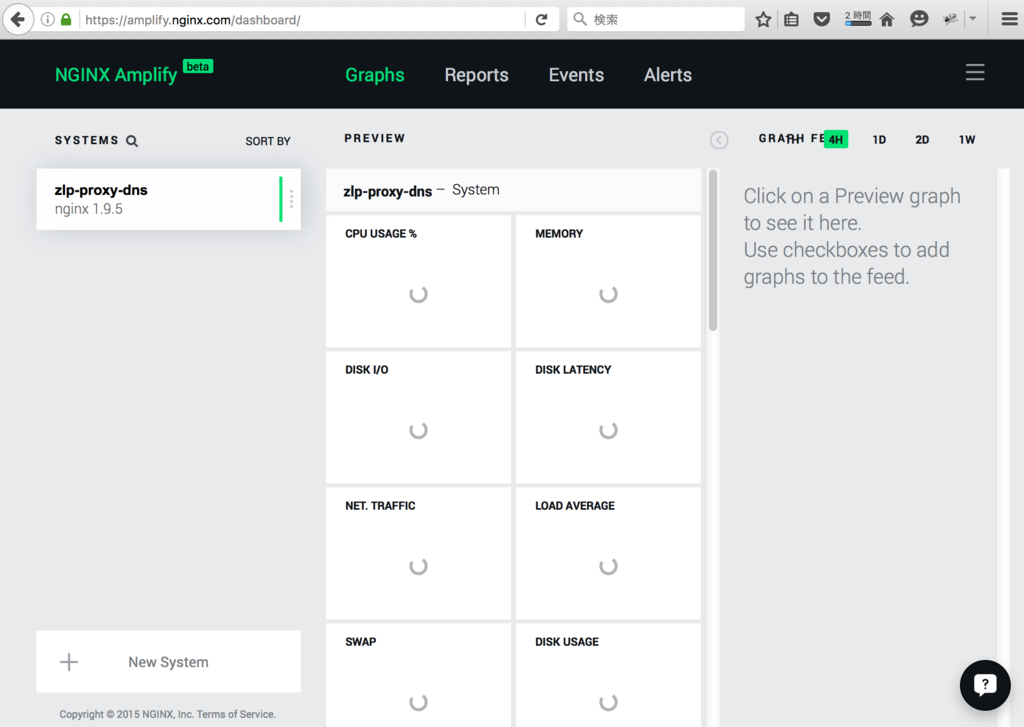Click the browser search field
Viewport: 1024px width, 727px height.
[656, 20]
